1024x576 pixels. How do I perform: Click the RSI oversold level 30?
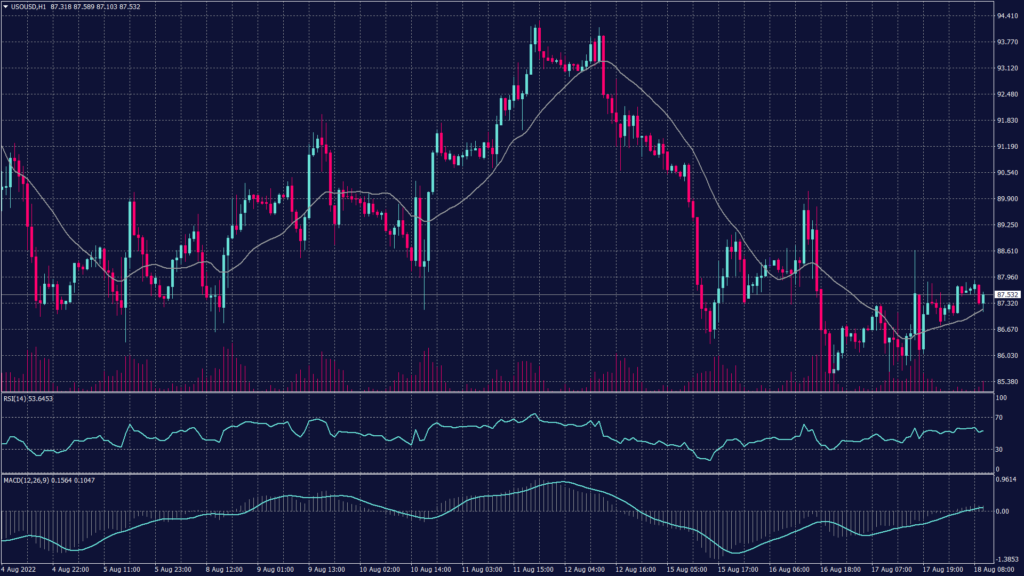[1000, 451]
